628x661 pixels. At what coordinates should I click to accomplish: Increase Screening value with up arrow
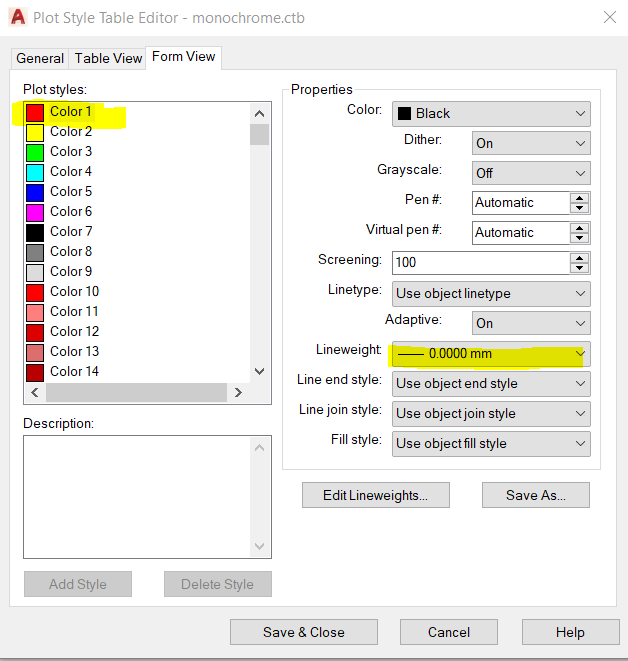pyautogui.click(x=580, y=258)
